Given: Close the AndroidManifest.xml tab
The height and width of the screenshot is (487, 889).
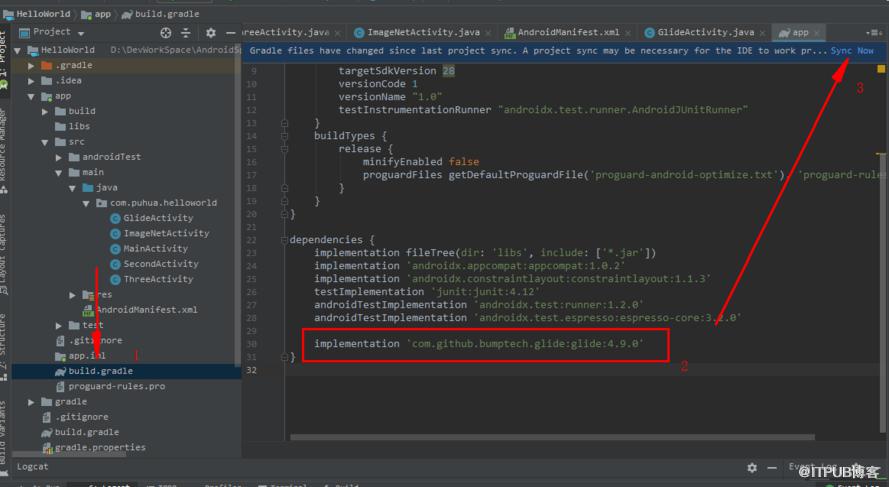Looking at the screenshot, I should pos(628,33).
